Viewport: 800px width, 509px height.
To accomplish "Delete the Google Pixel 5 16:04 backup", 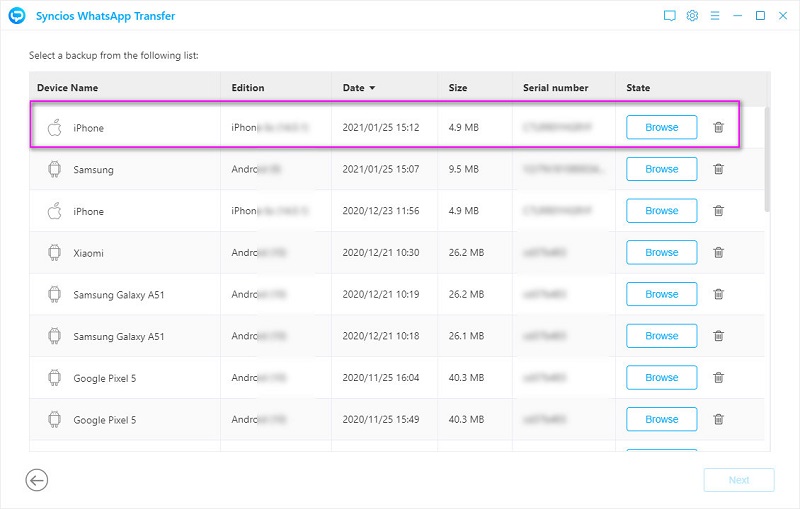I will [x=718, y=377].
